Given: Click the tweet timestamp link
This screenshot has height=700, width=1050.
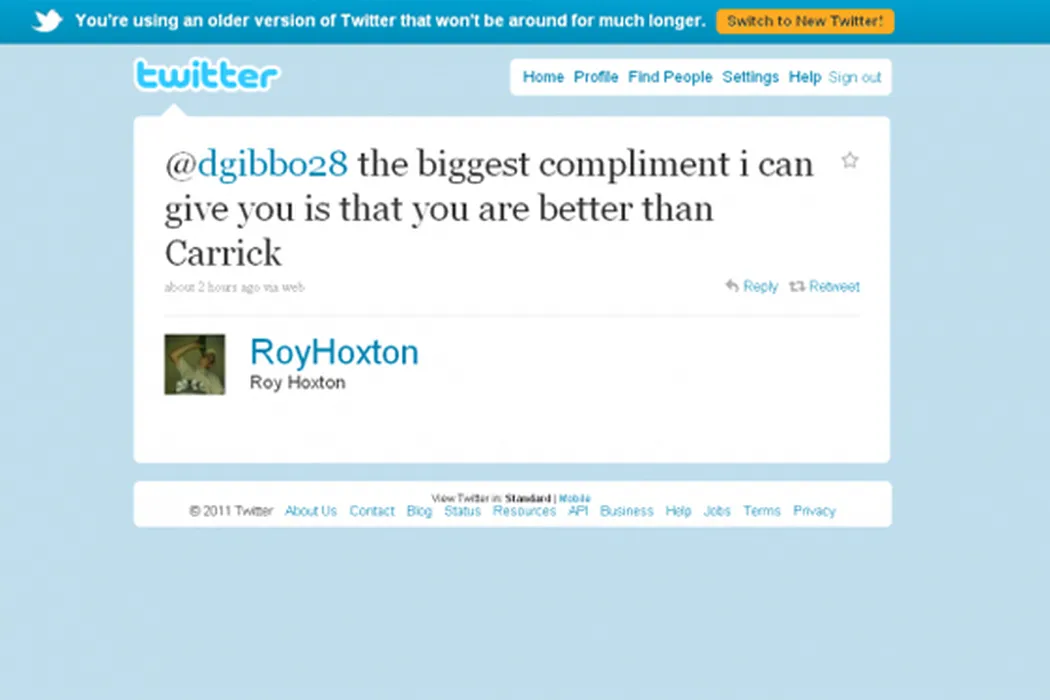Looking at the screenshot, I should pyautogui.click(x=210, y=287).
